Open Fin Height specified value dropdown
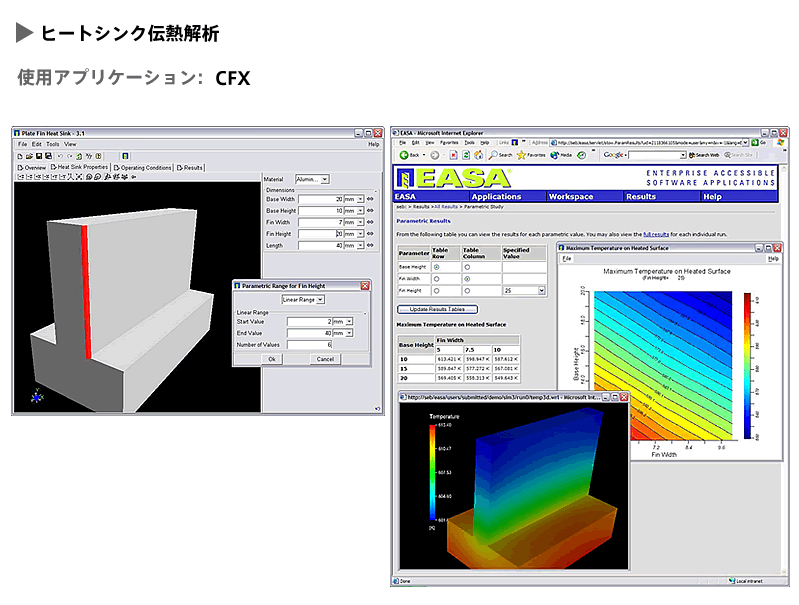The width and height of the screenshot is (799, 605). pos(541,291)
